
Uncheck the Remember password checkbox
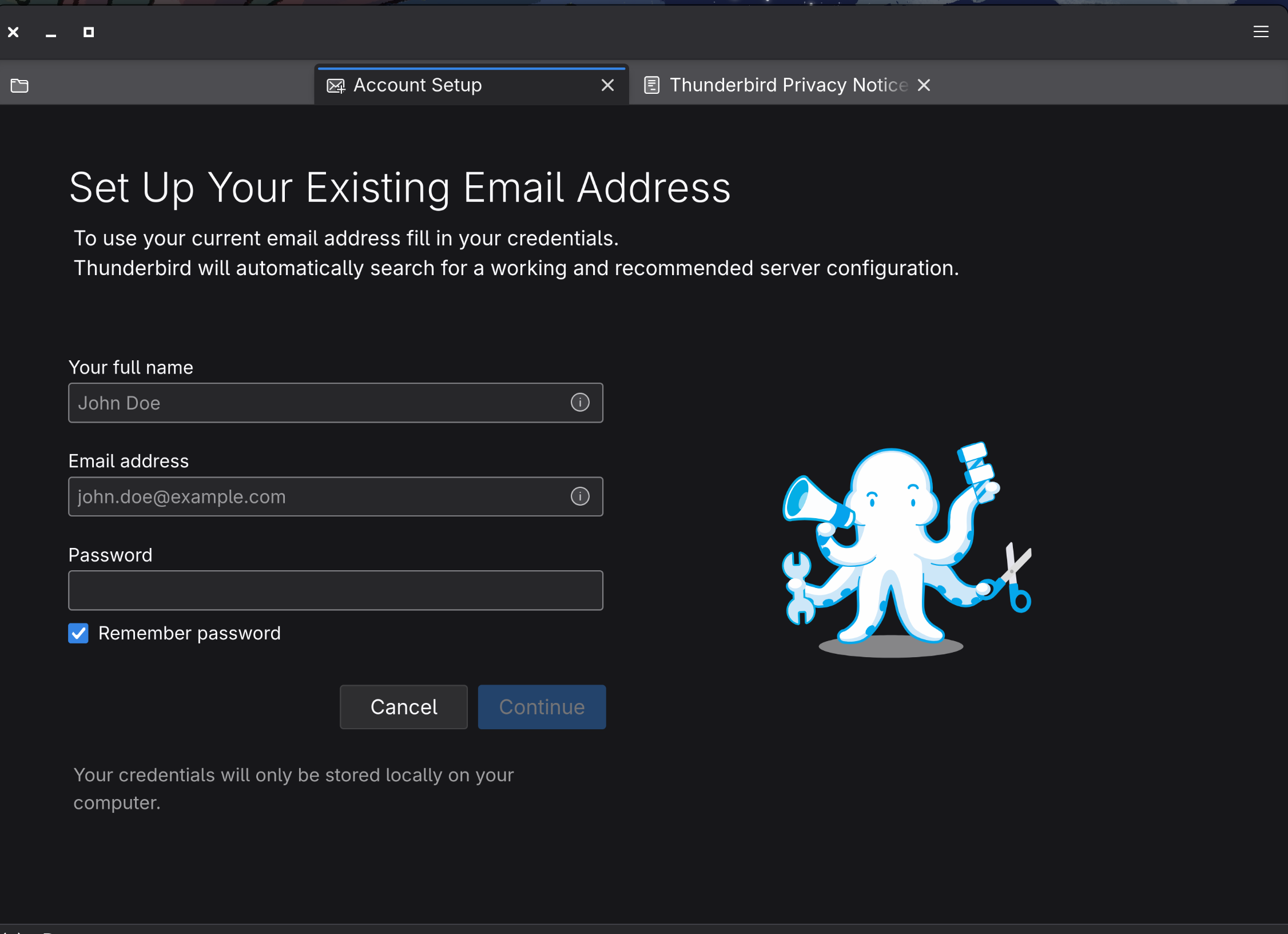coord(78,633)
